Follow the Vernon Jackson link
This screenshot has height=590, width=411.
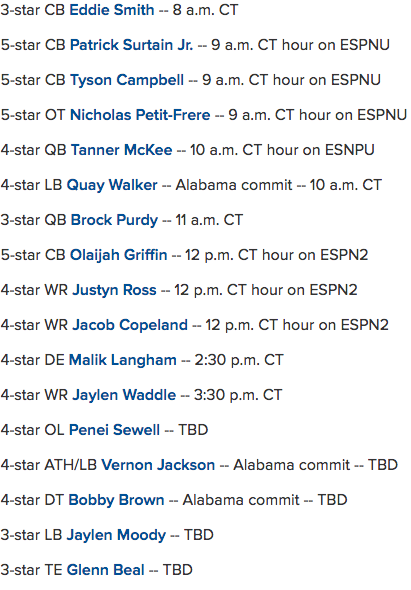(158, 465)
